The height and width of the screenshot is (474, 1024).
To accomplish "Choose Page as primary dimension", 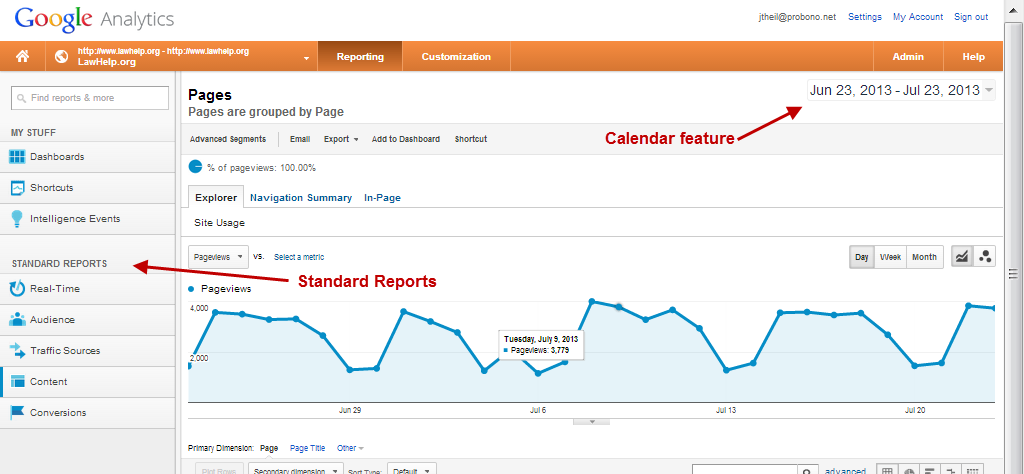I will pyautogui.click(x=269, y=448).
